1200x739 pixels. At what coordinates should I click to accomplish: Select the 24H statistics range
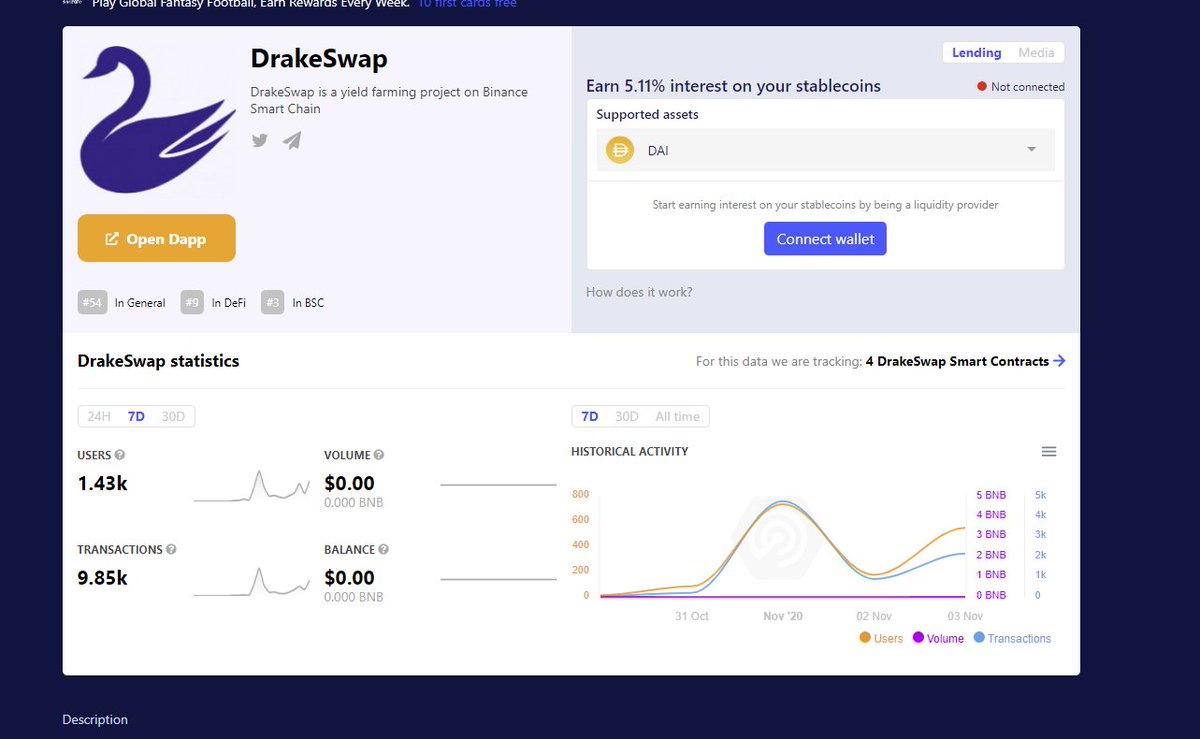[x=99, y=416]
